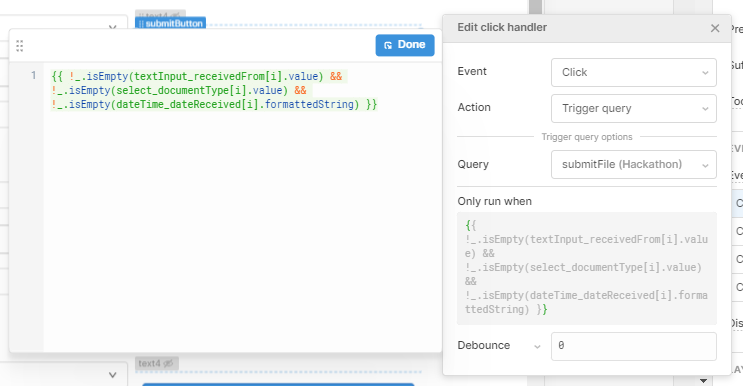The image size is (743, 386).
Task: Close the Edit click handler panel
Action: pos(715,28)
